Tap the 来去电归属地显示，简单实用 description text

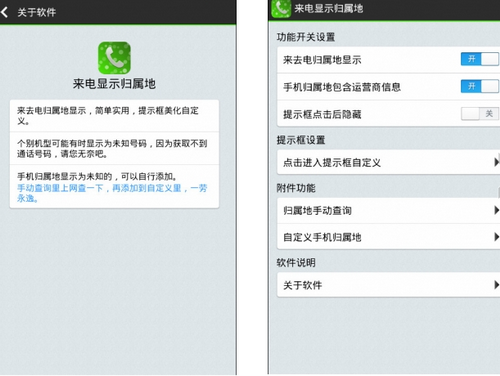coord(108,115)
